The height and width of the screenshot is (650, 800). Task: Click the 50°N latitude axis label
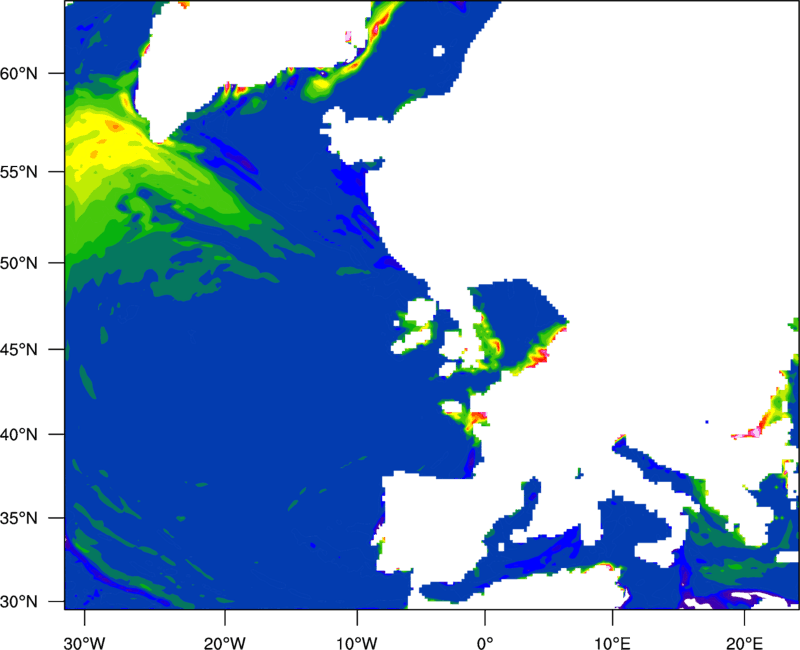coord(19,263)
